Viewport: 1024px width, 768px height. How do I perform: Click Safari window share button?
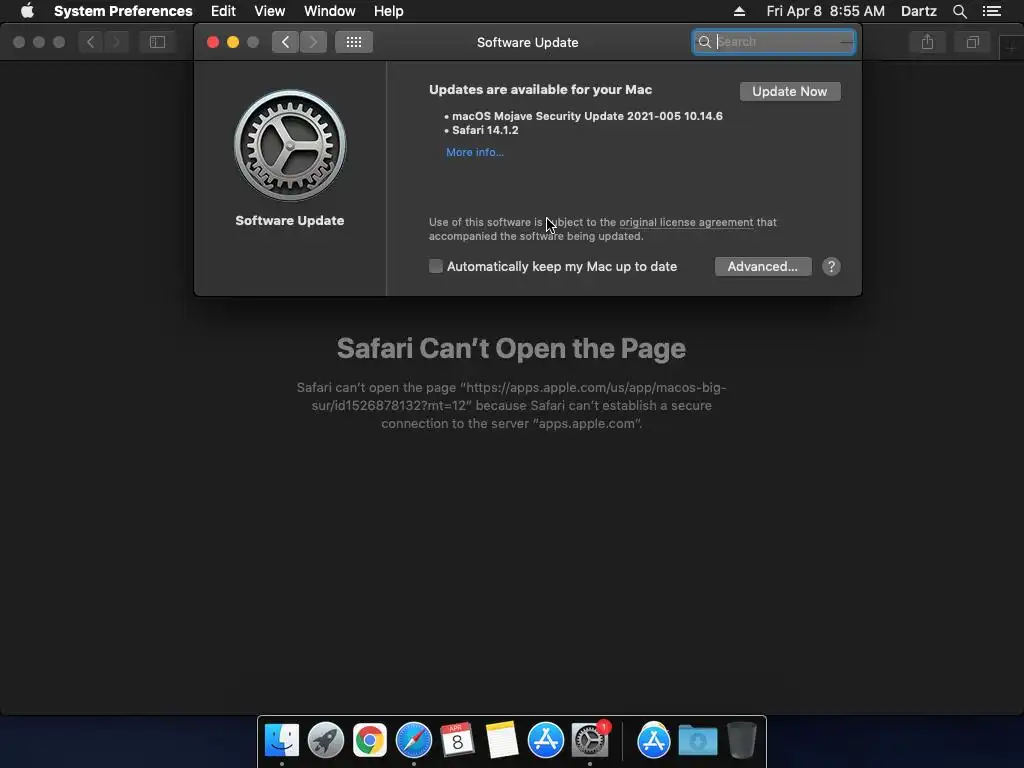(x=927, y=42)
